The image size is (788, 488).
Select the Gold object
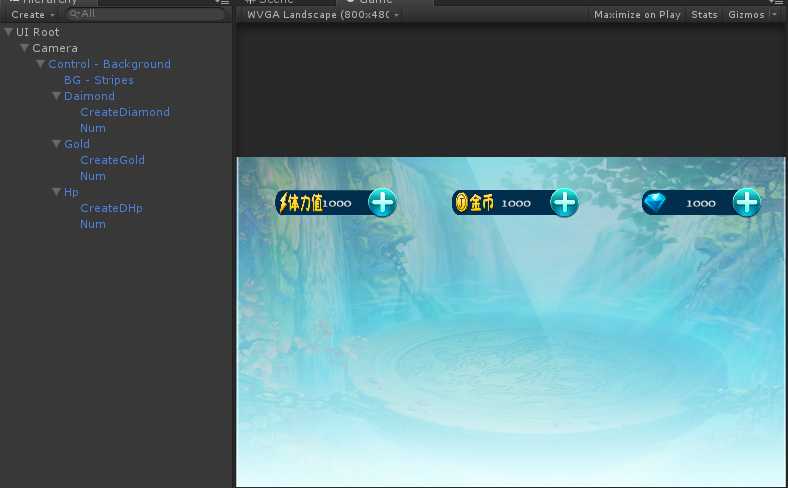point(76,144)
